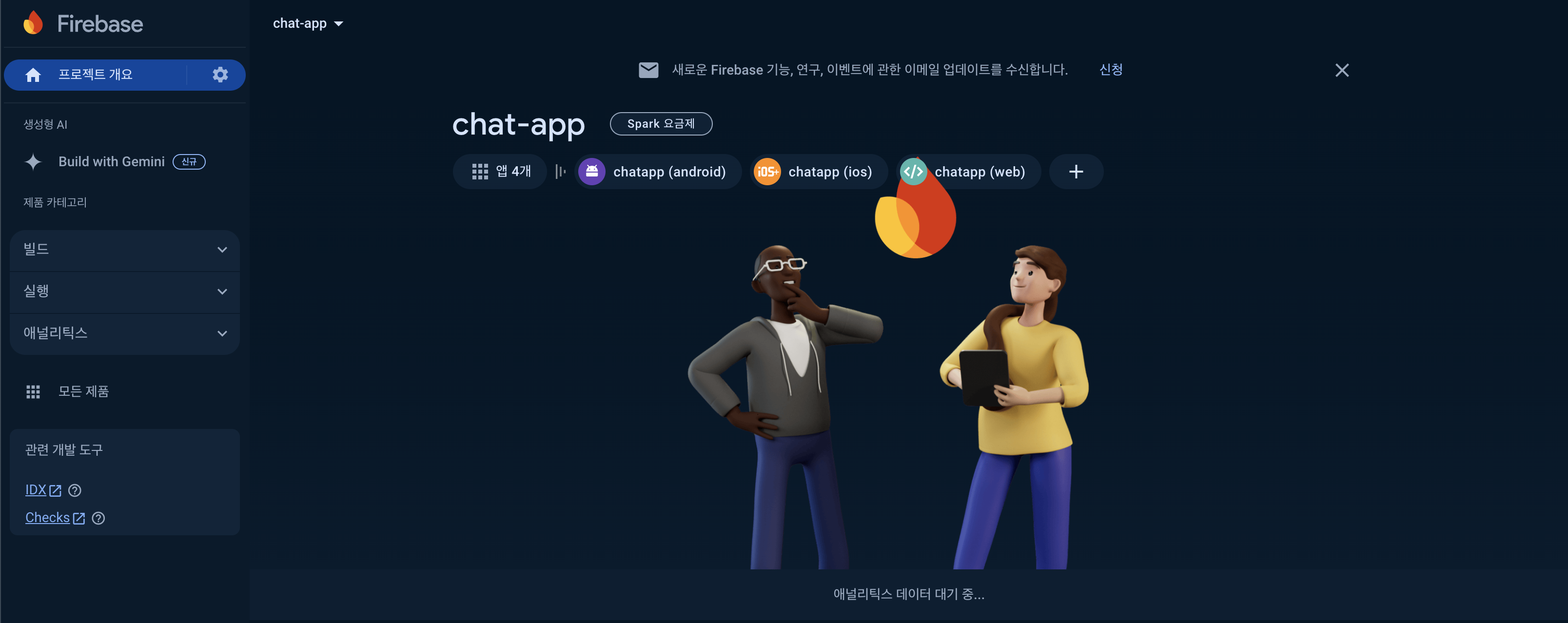The height and width of the screenshot is (623, 1568).
Task: Expand the 애널리틱스 category
Action: point(124,333)
